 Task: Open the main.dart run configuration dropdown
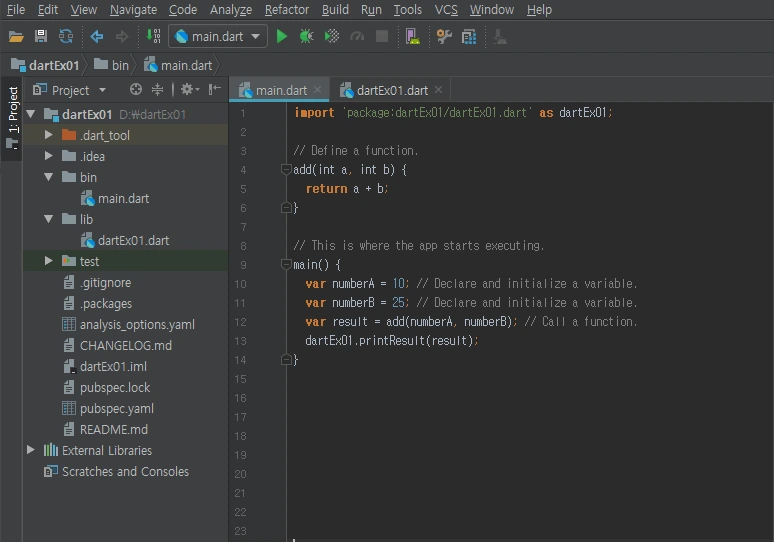pos(217,37)
